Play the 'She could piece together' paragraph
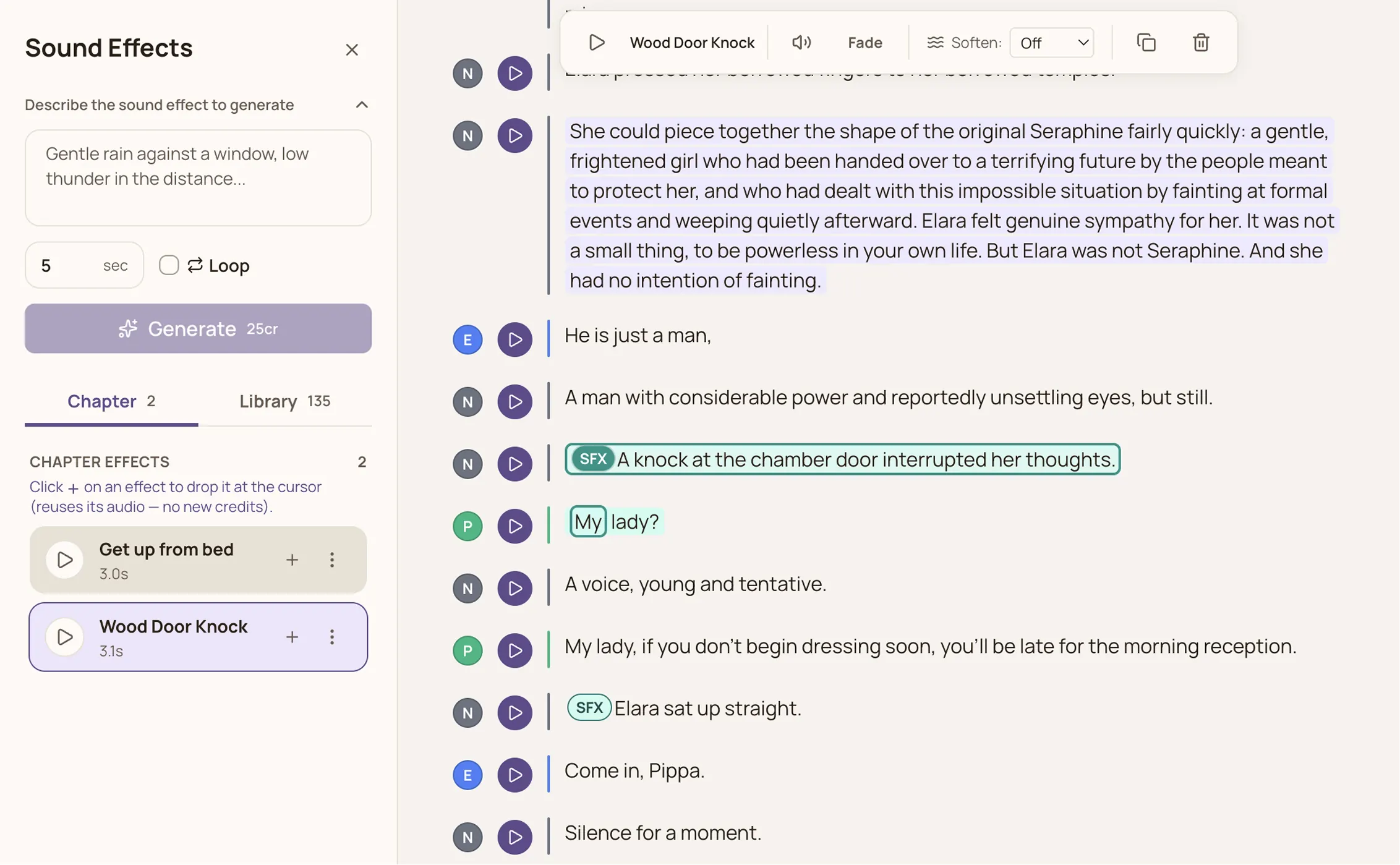Screen dimensions: 1400x865 tap(514, 135)
